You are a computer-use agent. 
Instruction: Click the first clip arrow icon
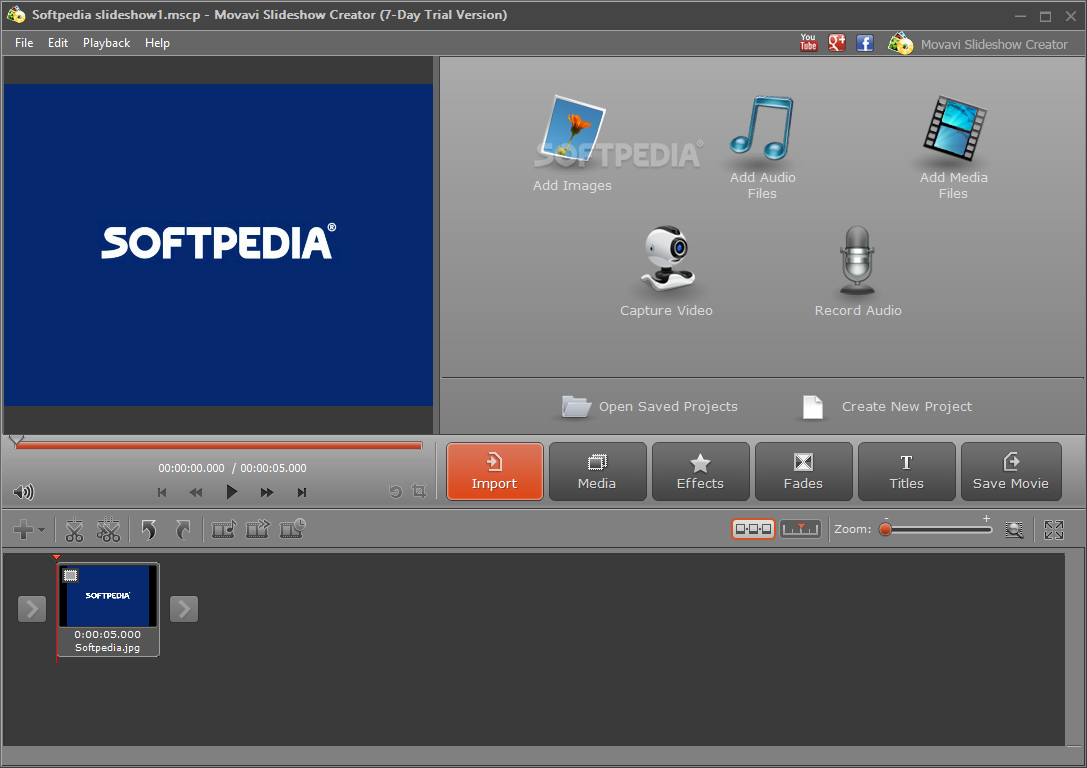pyautogui.click(x=224, y=530)
